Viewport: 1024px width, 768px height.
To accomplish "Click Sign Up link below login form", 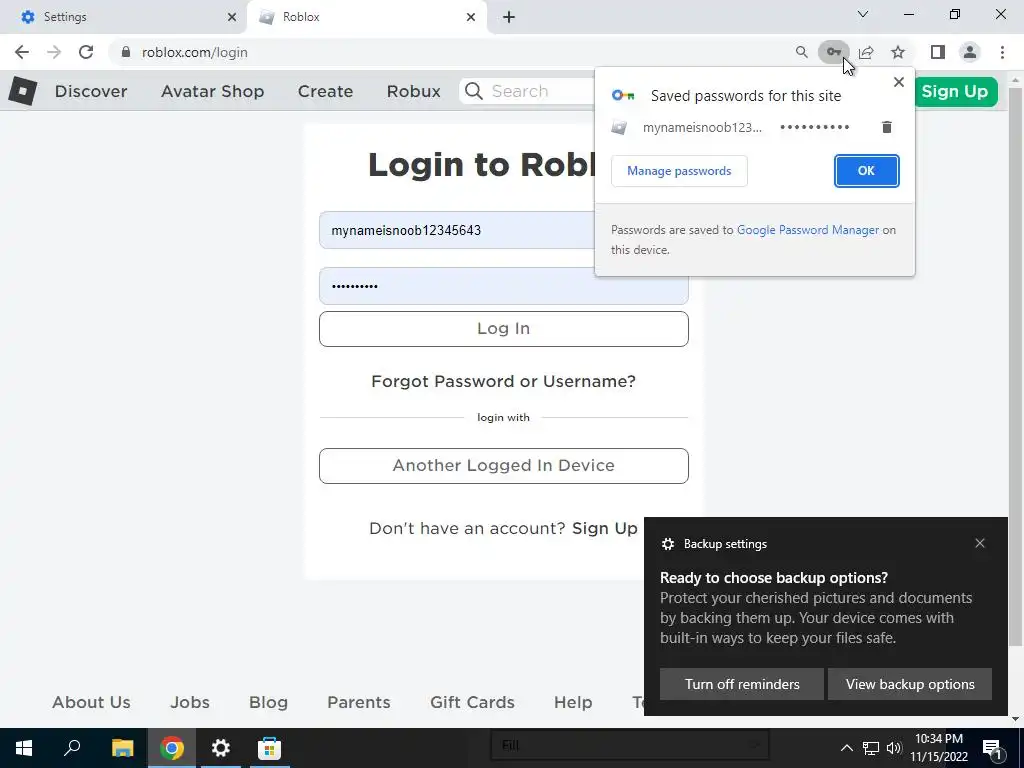I will (605, 528).
